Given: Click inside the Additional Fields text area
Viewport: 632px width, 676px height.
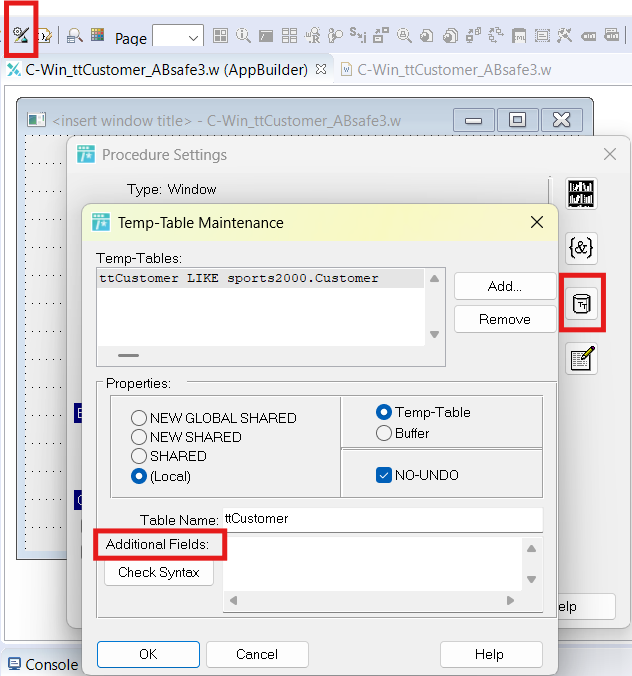Looking at the screenshot, I should point(372,564).
